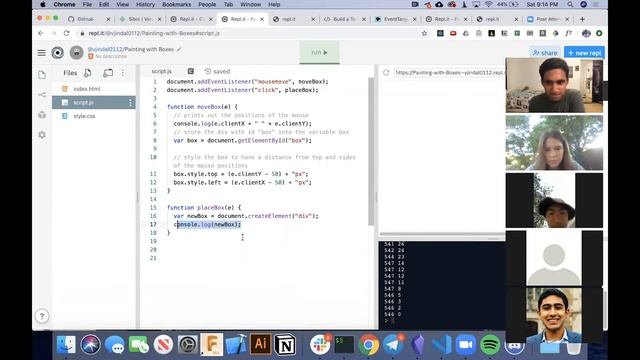Click the console.log(newBox) text on line 17
640x360 pixels.
point(207,224)
